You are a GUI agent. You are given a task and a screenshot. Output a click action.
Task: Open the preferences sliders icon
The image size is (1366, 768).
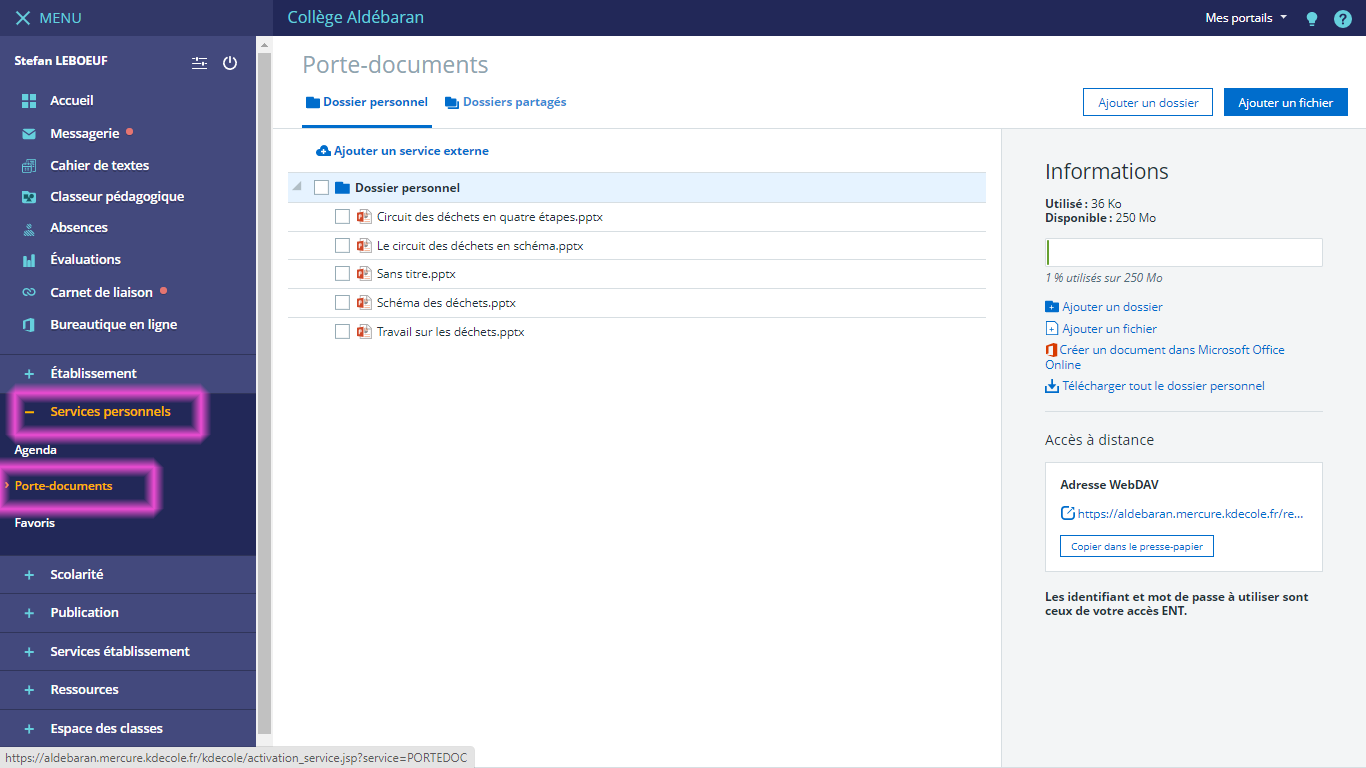(x=200, y=63)
